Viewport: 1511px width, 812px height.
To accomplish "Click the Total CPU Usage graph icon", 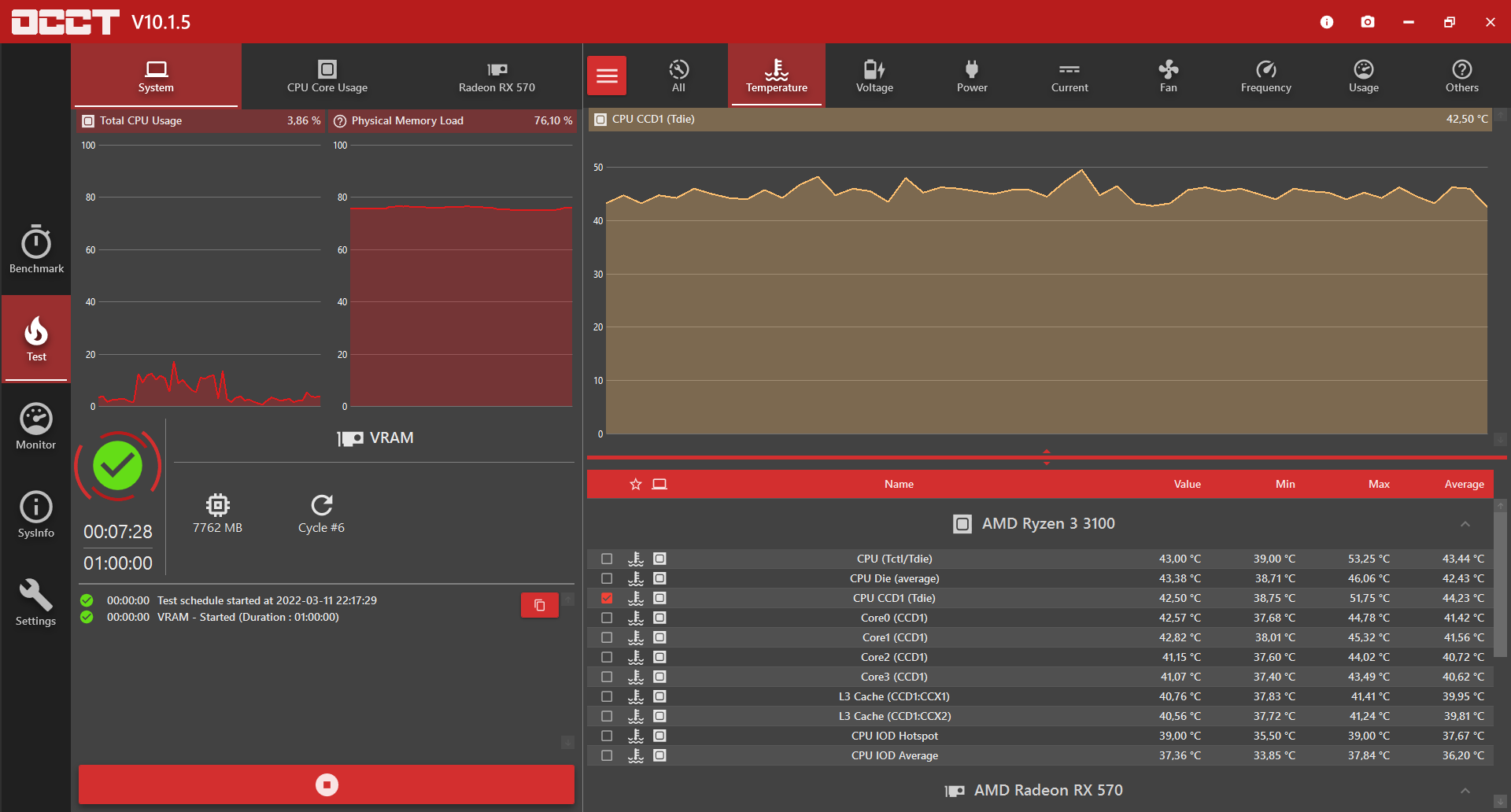I will coord(88,121).
